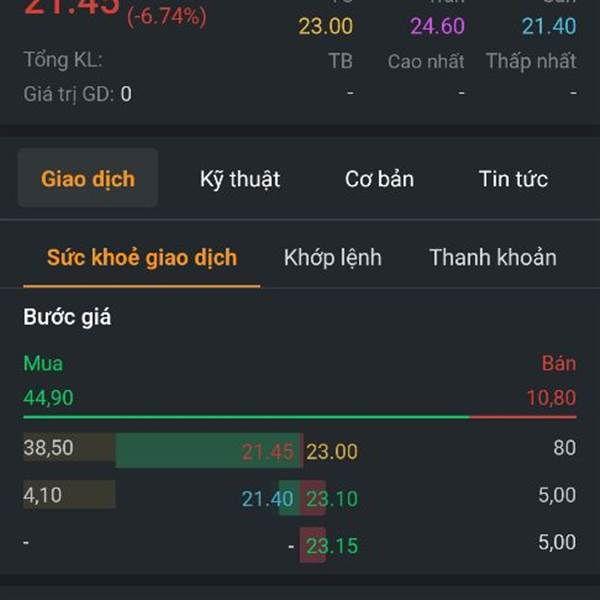Tap the sell volume of 80
Screen dimensions: 600x600
564,448
